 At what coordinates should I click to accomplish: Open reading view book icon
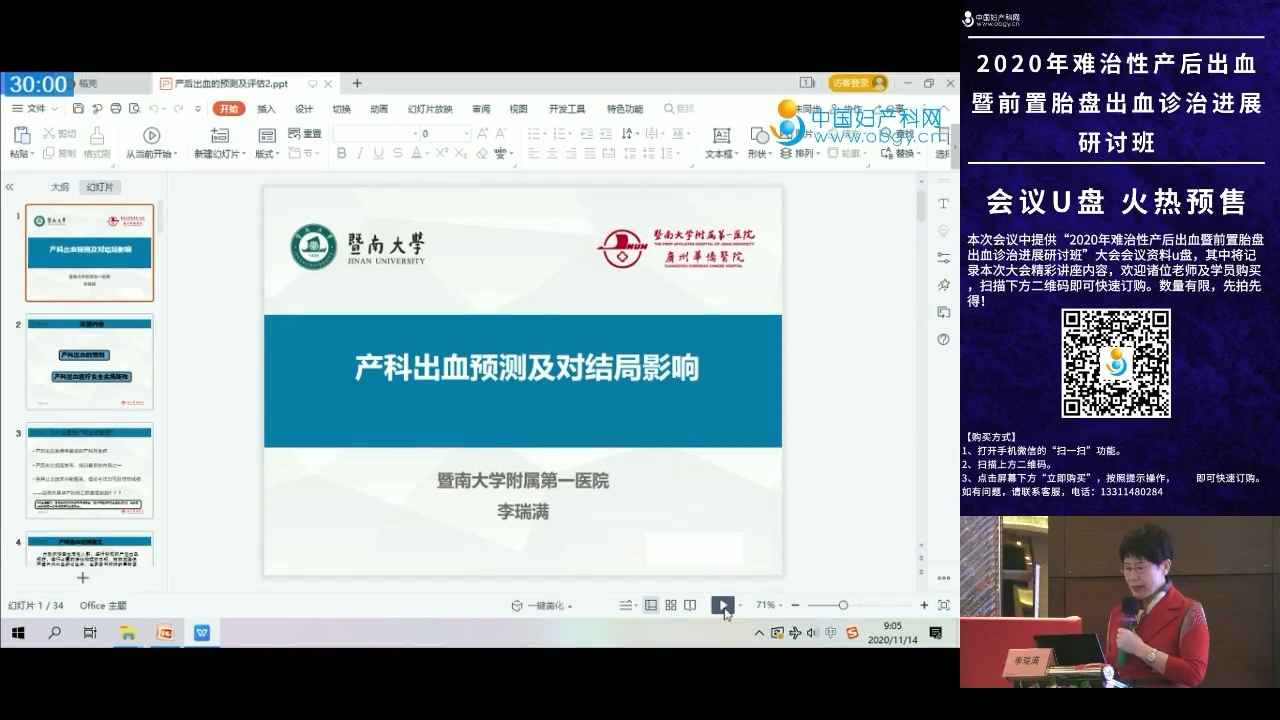point(690,605)
